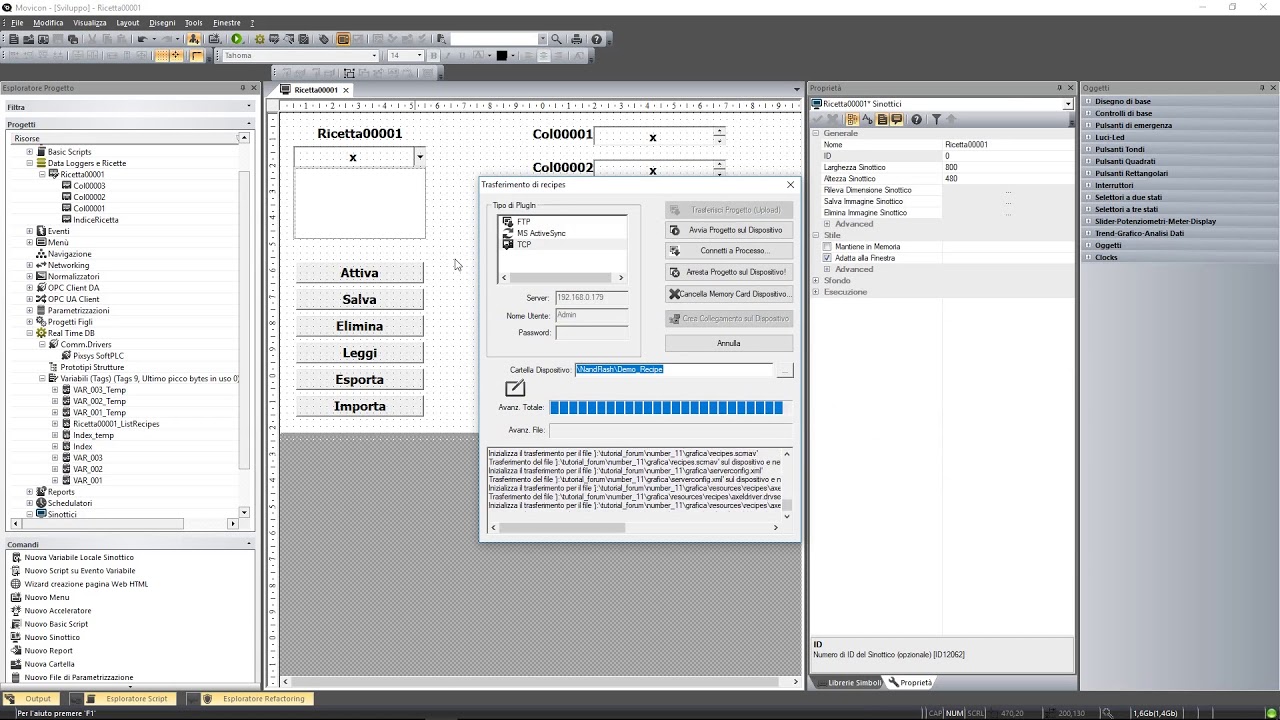1280x720 pixels.
Task: Switch to Librerie Simboli tab
Action: coord(848,683)
